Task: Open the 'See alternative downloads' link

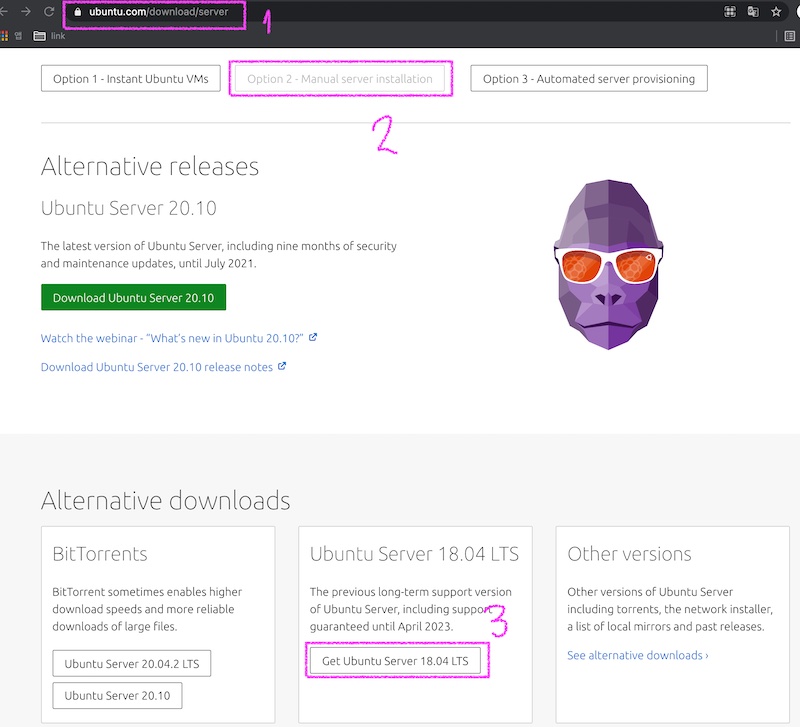Action: [x=638, y=655]
